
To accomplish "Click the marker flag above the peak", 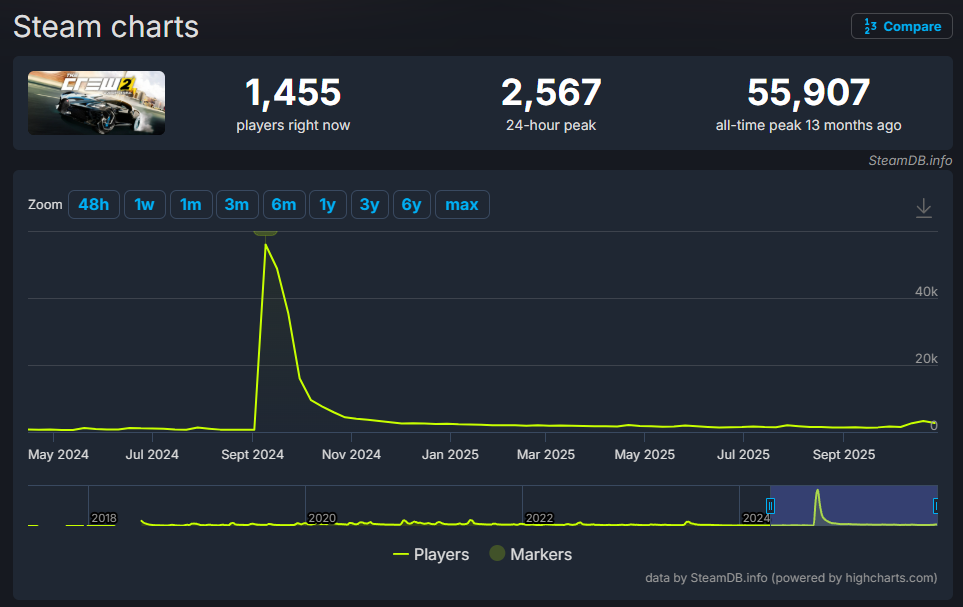I will [265, 233].
